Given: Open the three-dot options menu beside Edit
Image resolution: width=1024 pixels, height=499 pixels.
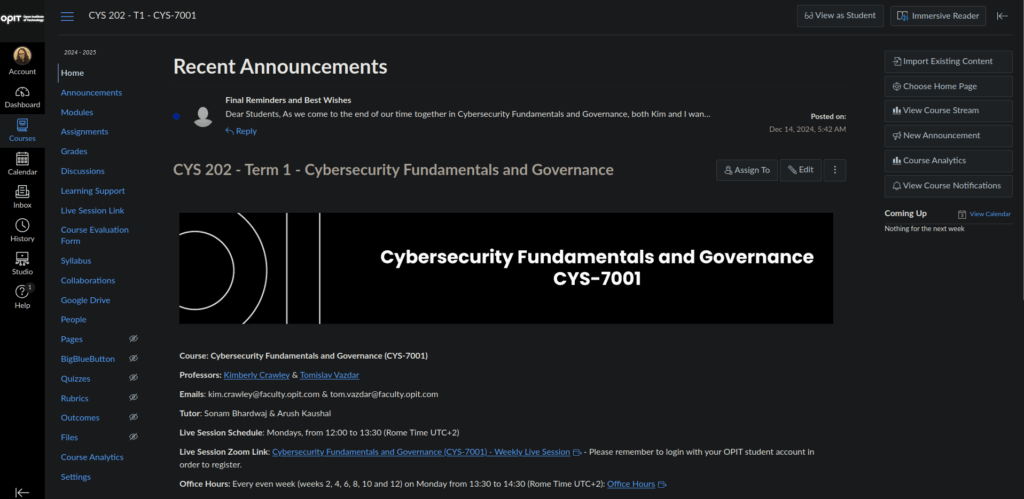Looking at the screenshot, I should point(835,170).
